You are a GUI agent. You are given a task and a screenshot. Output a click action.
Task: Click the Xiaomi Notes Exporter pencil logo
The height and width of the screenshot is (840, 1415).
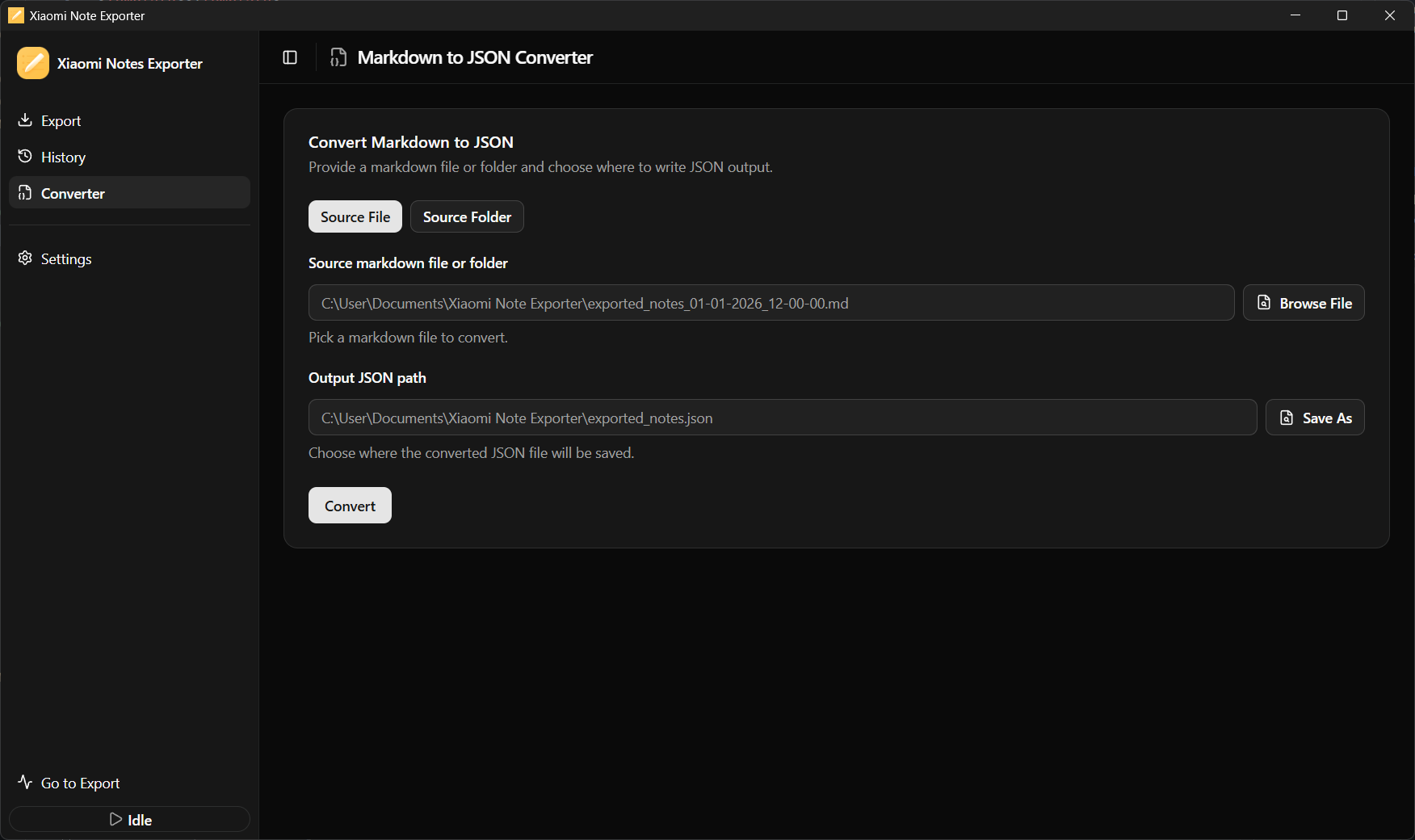tap(33, 63)
